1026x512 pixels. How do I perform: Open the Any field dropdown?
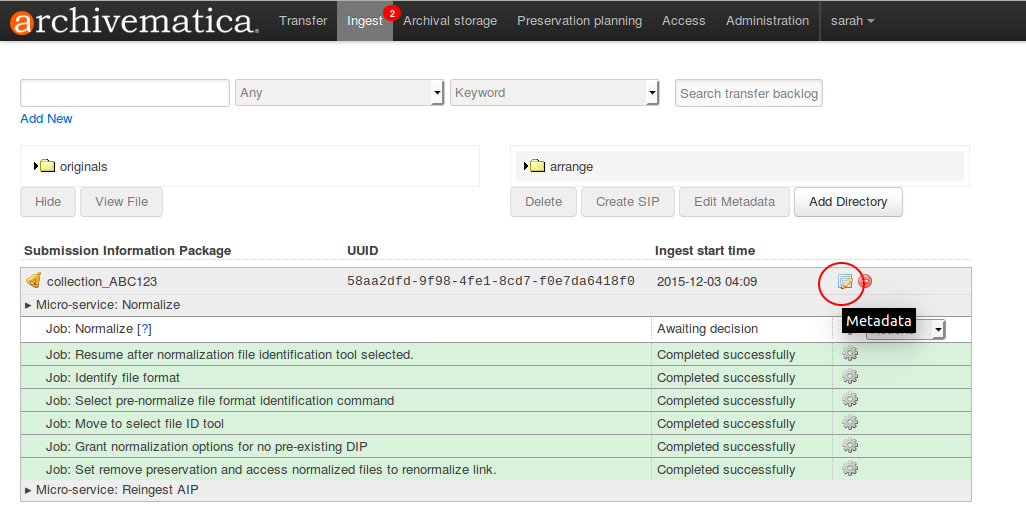(x=339, y=93)
